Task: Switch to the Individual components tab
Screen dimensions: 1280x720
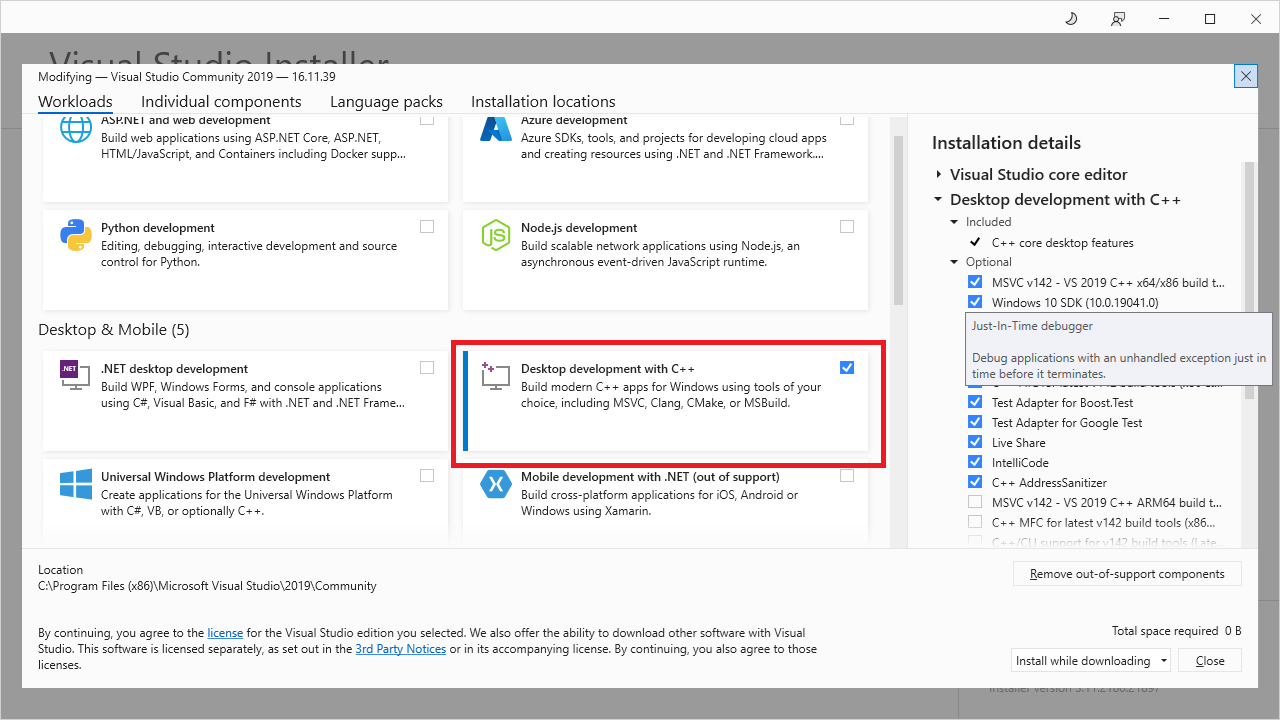Action: click(221, 102)
